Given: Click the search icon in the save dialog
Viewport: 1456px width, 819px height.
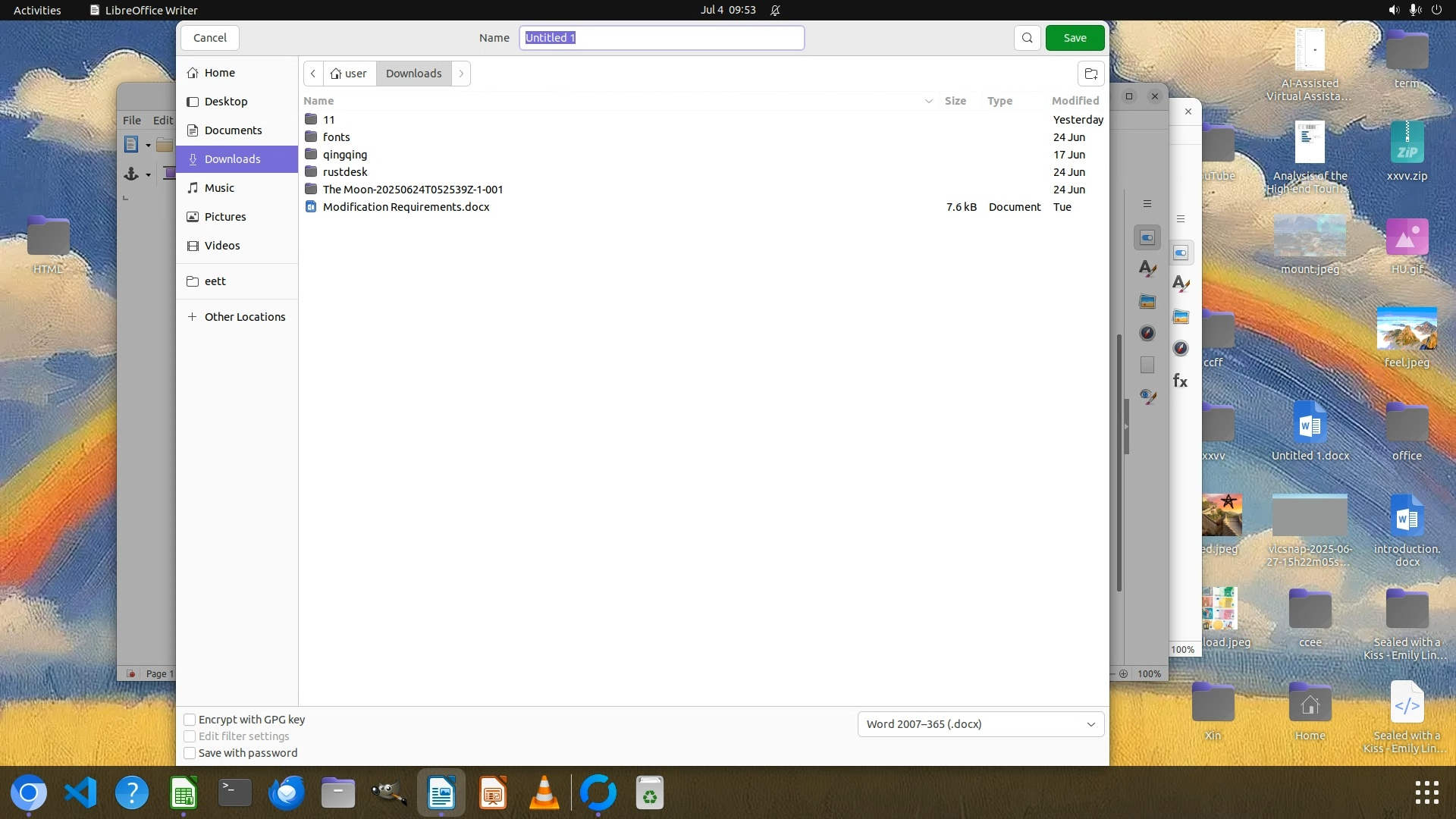Looking at the screenshot, I should click(x=1027, y=38).
